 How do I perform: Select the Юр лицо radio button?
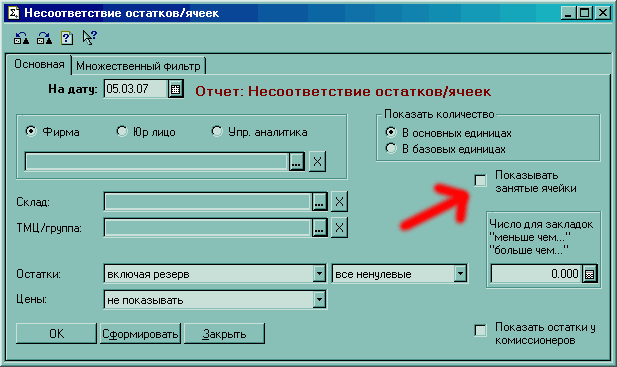(x=122, y=131)
